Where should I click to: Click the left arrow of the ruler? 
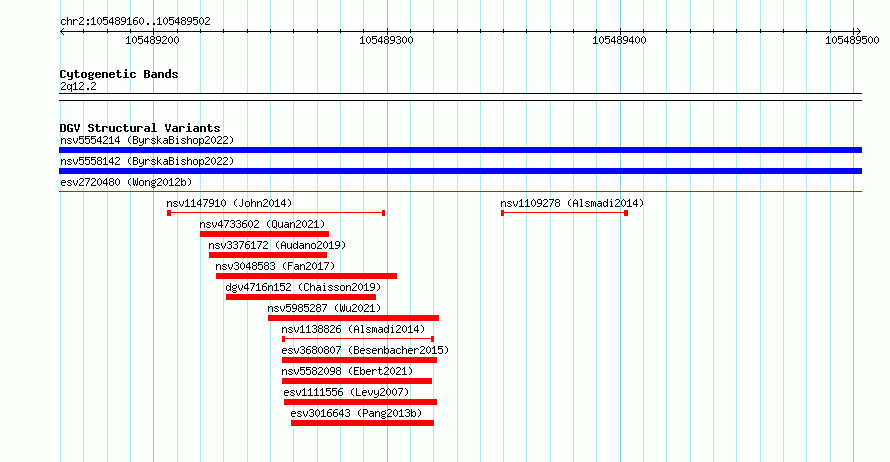tap(62, 31)
